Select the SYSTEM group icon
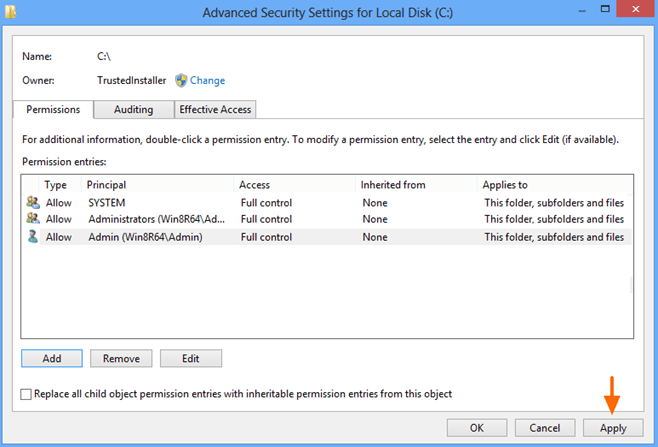Image resolution: width=658 pixels, height=447 pixels. (x=33, y=202)
